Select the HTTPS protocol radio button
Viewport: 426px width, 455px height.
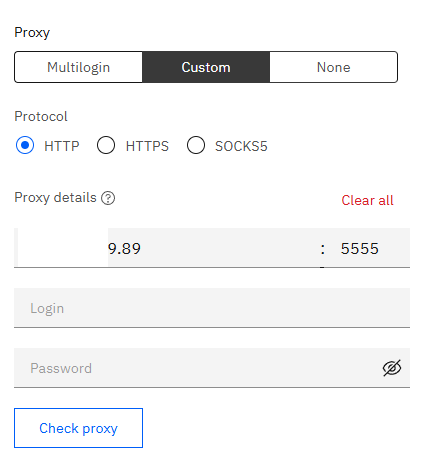click(106, 145)
